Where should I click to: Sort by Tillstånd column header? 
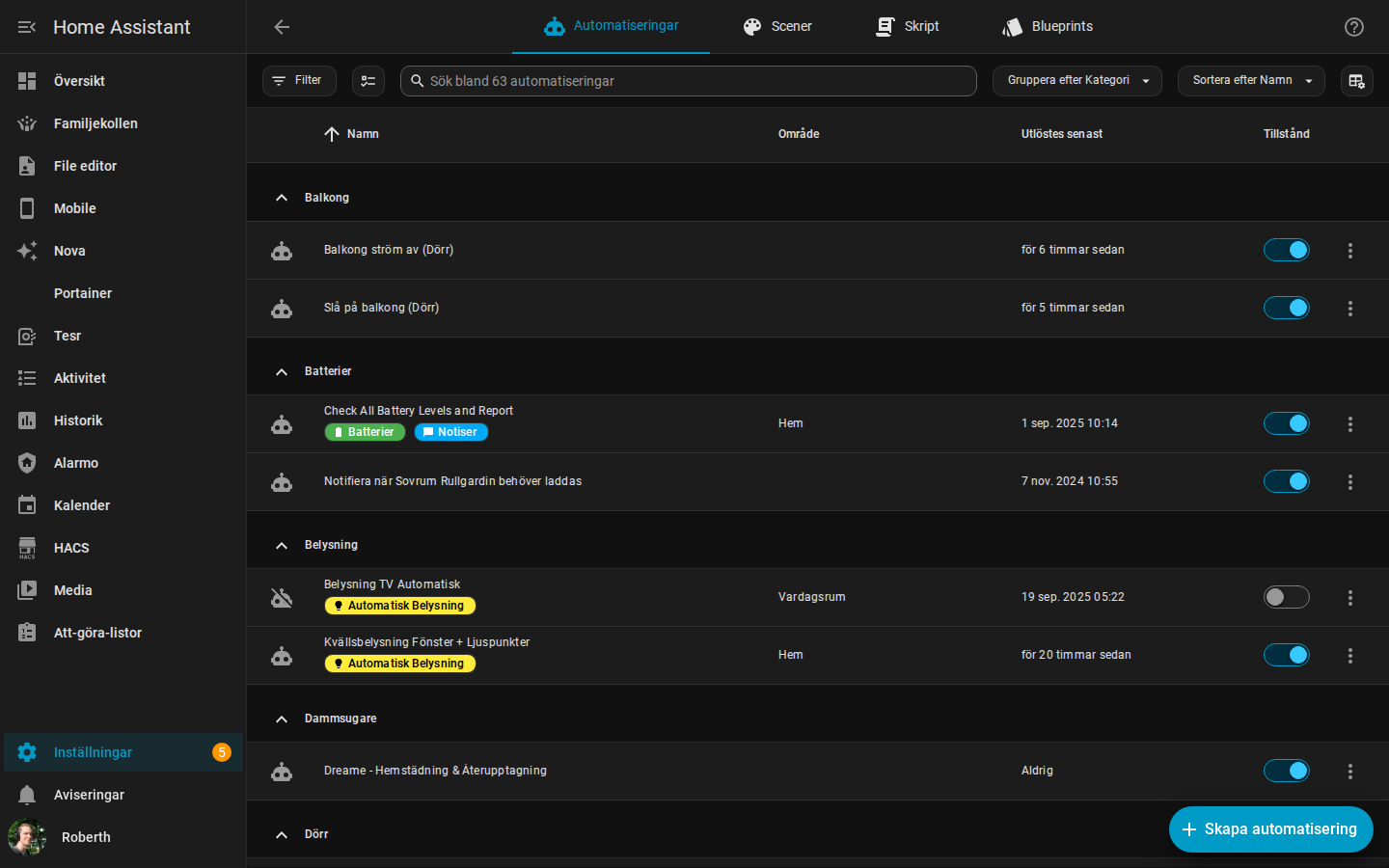pyautogui.click(x=1287, y=134)
